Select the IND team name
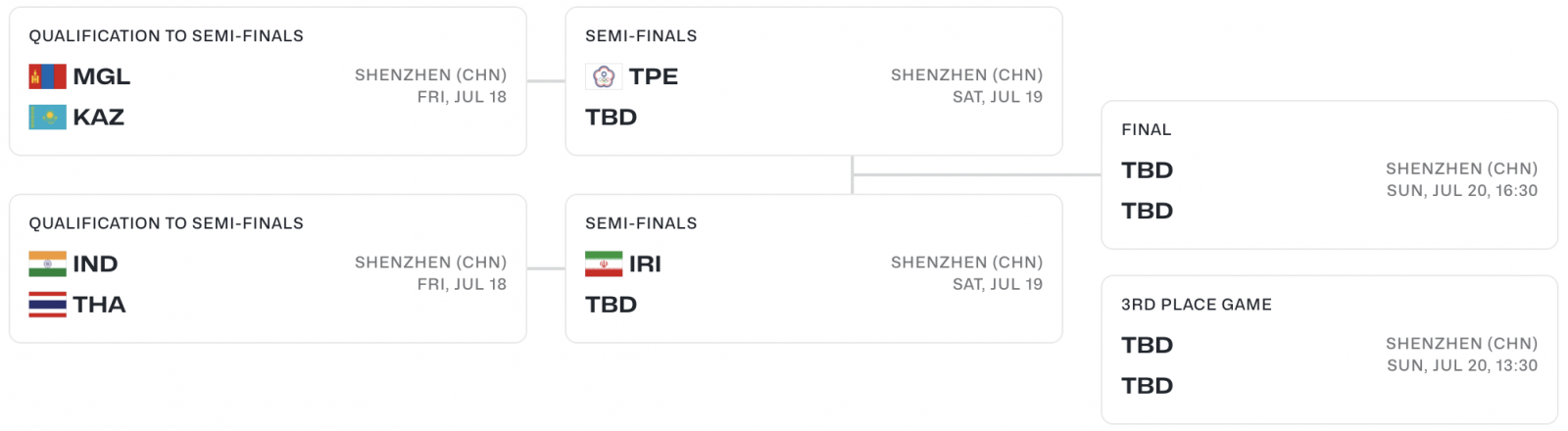 (x=95, y=264)
